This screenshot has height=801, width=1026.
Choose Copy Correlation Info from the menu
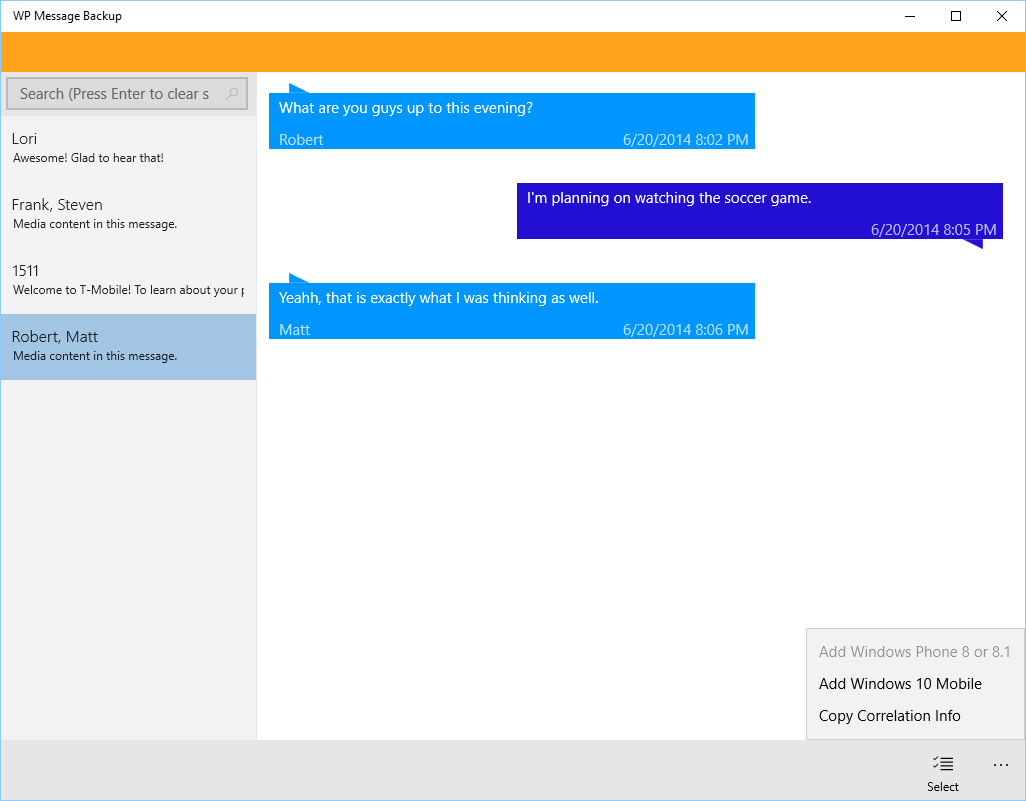tap(889, 715)
